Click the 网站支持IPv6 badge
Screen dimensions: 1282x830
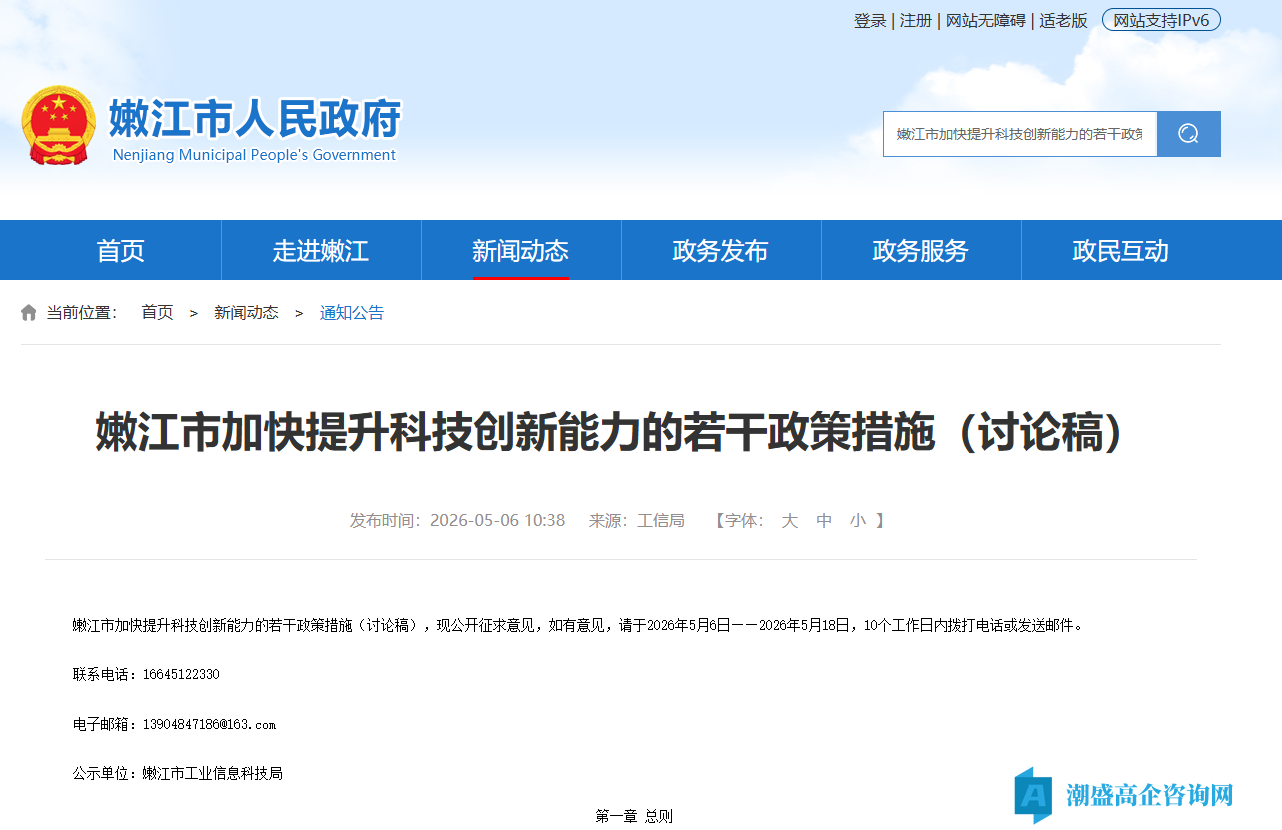(x=1161, y=20)
